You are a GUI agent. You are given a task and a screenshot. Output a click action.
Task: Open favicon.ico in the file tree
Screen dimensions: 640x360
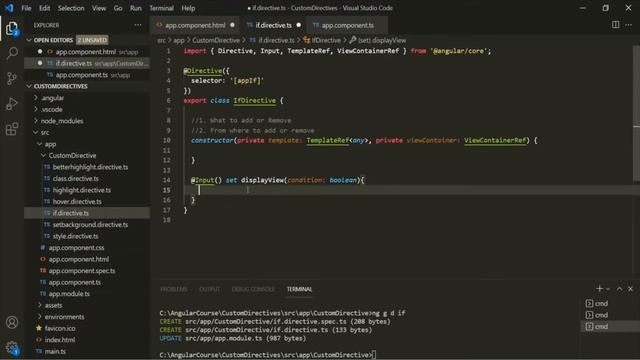[60, 328]
